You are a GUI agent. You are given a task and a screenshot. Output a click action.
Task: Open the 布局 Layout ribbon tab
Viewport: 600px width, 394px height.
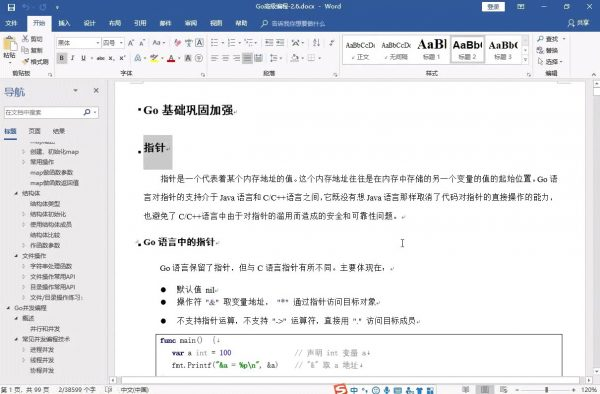(115, 23)
